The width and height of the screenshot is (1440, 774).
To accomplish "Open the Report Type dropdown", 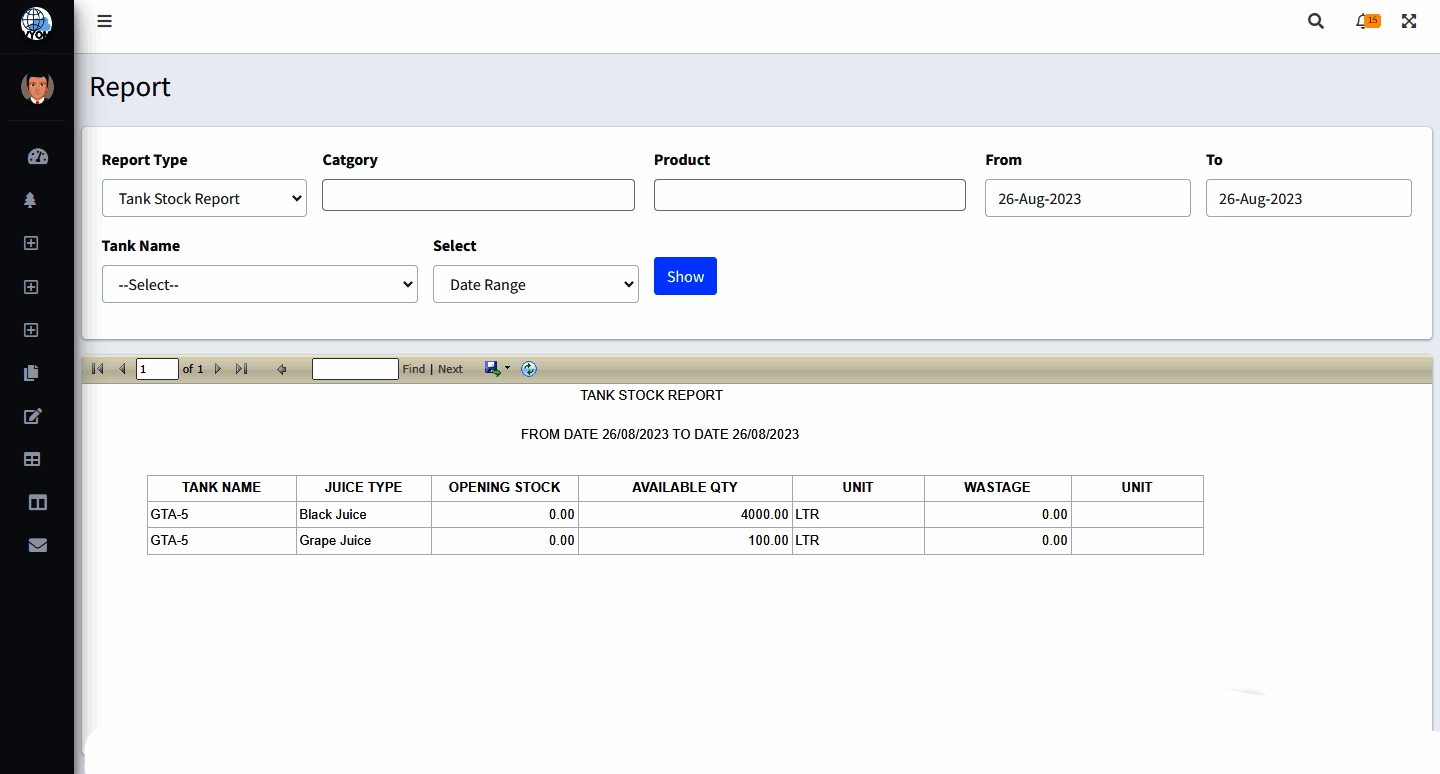I will point(204,198).
